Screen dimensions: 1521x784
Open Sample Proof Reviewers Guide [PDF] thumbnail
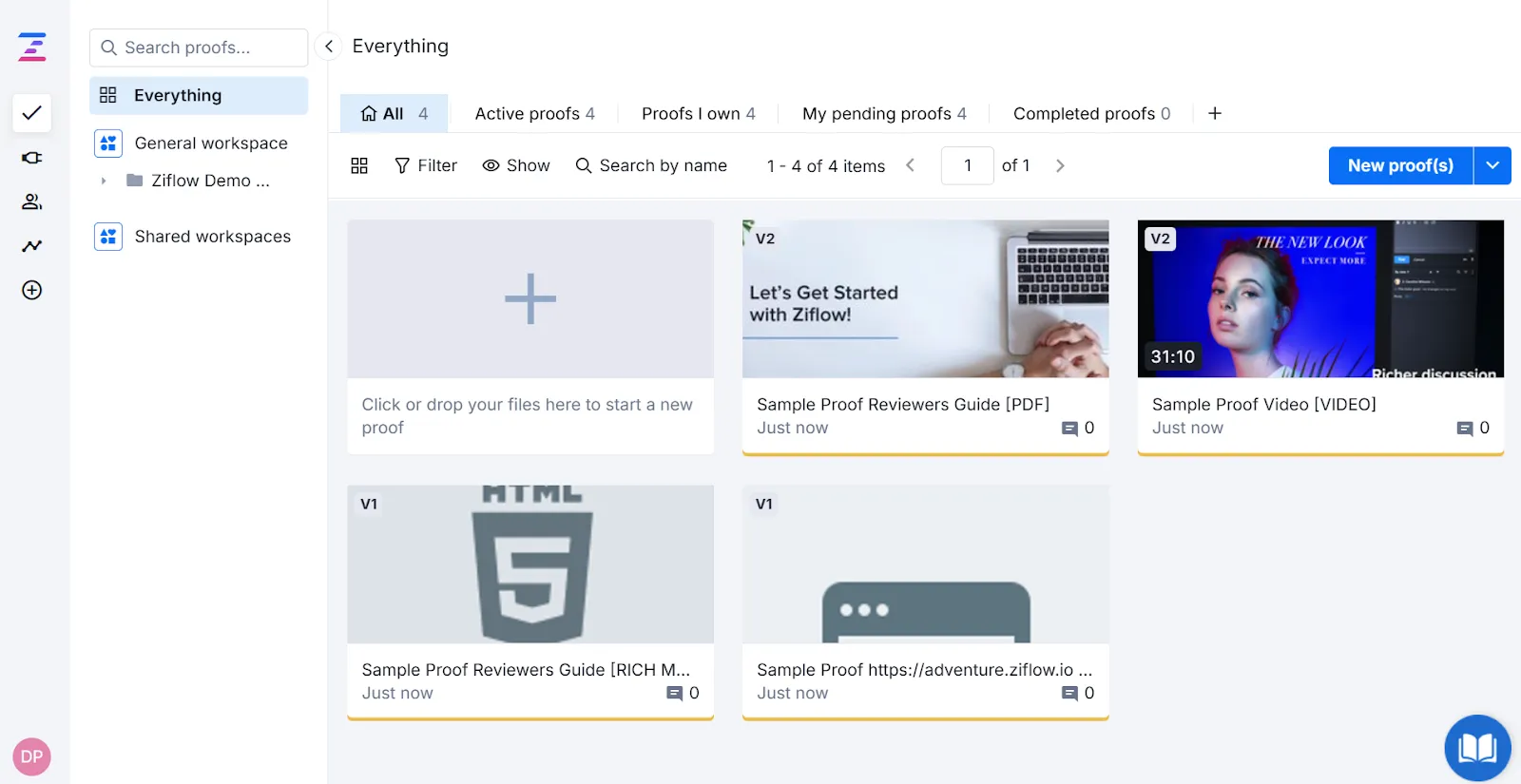[925, 299]
